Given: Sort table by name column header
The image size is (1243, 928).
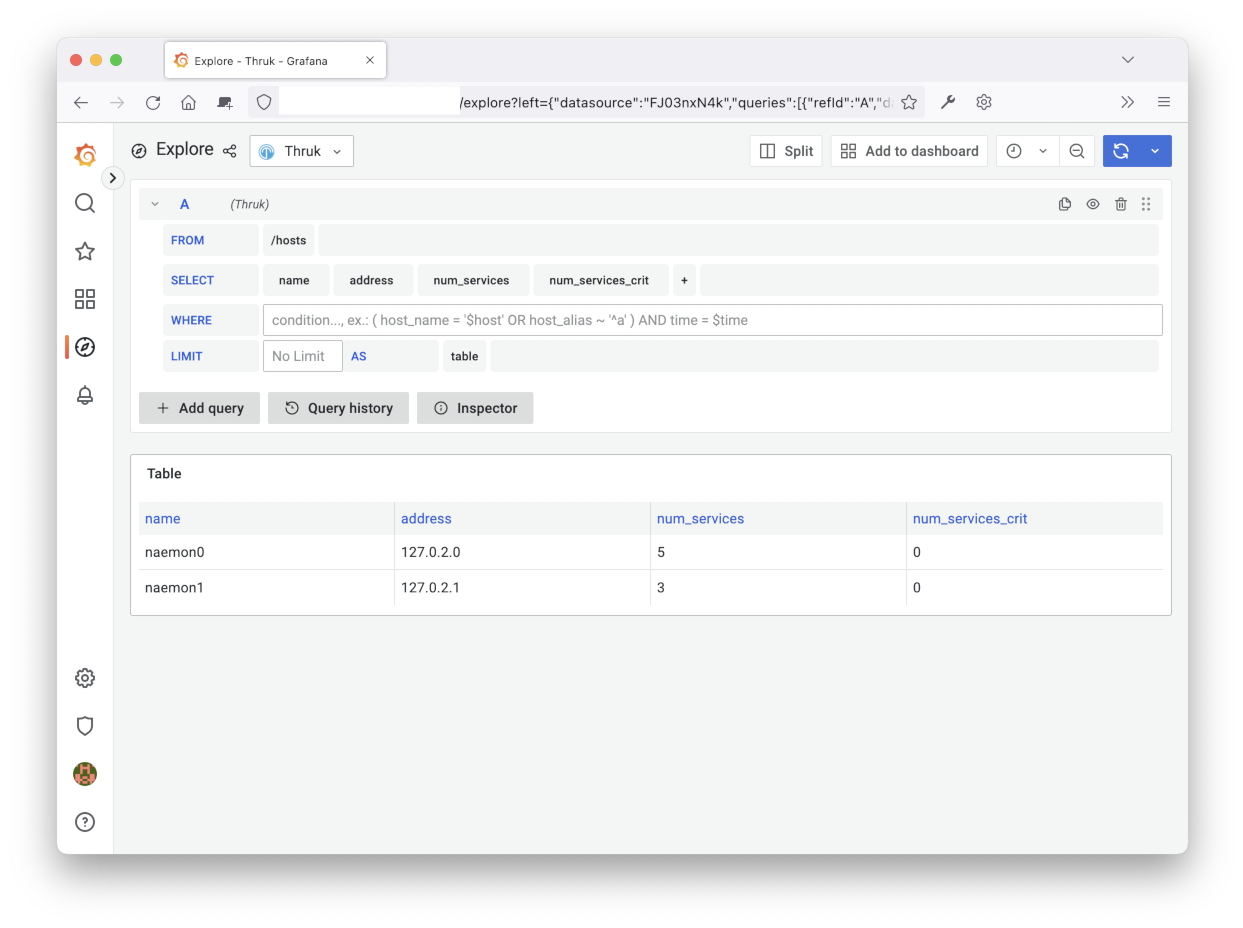Looking at the screenshot, I should (163, 519).
